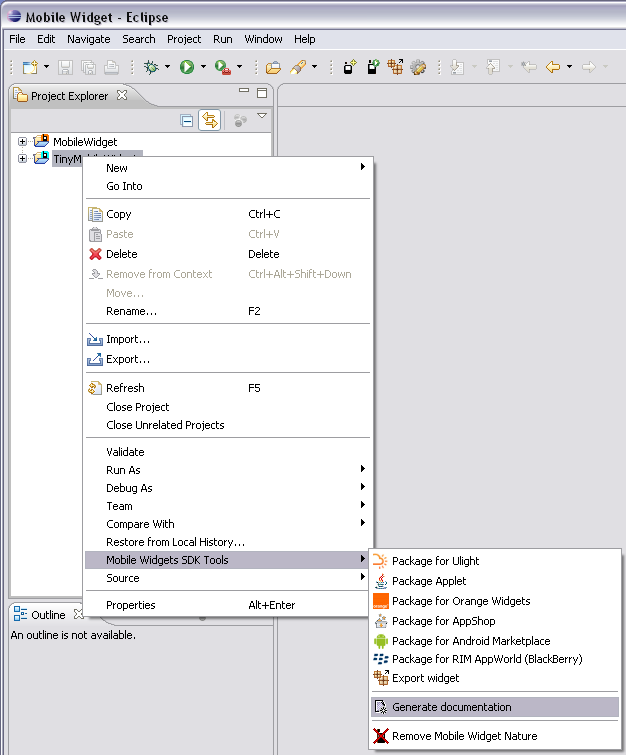Choose Rename... from the context menu
626x755 pixels.
coord(227,312)
